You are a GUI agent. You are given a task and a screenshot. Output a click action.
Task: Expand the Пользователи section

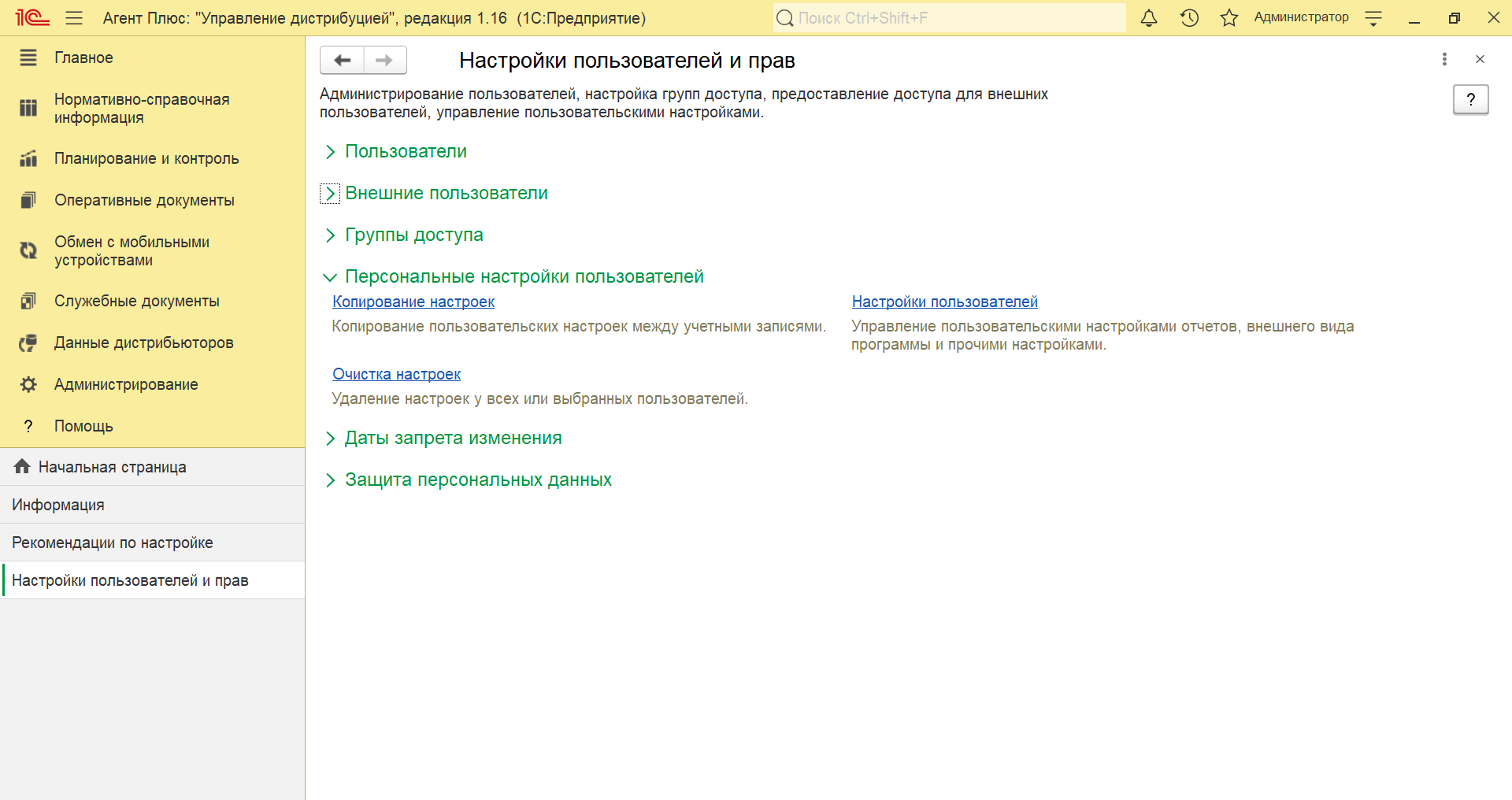coord(330,152)
